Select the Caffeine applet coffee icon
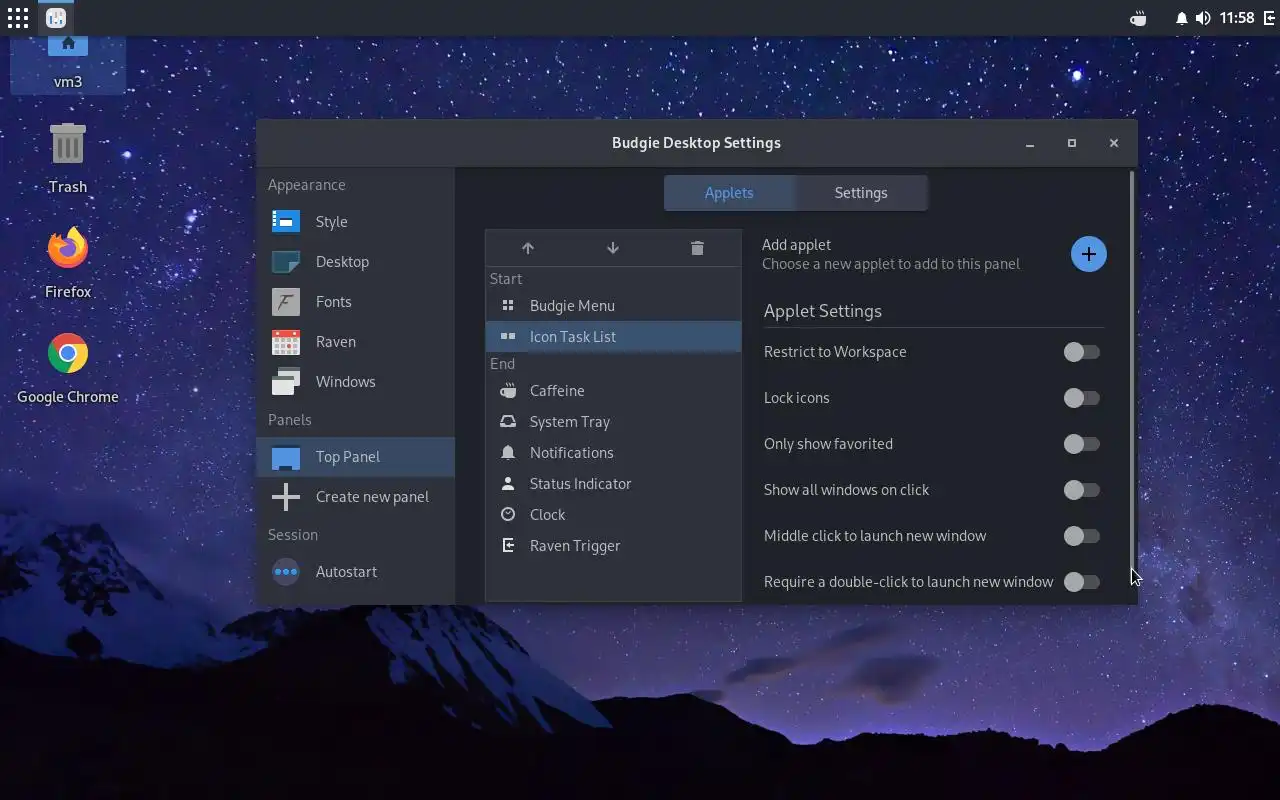 pos(508,391)
